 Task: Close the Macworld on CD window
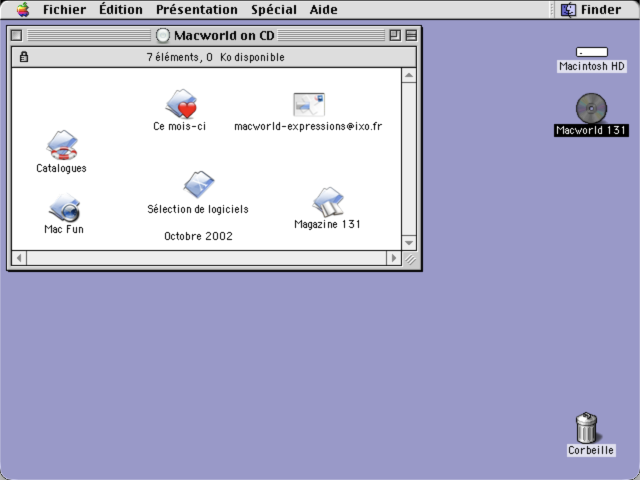16,36
